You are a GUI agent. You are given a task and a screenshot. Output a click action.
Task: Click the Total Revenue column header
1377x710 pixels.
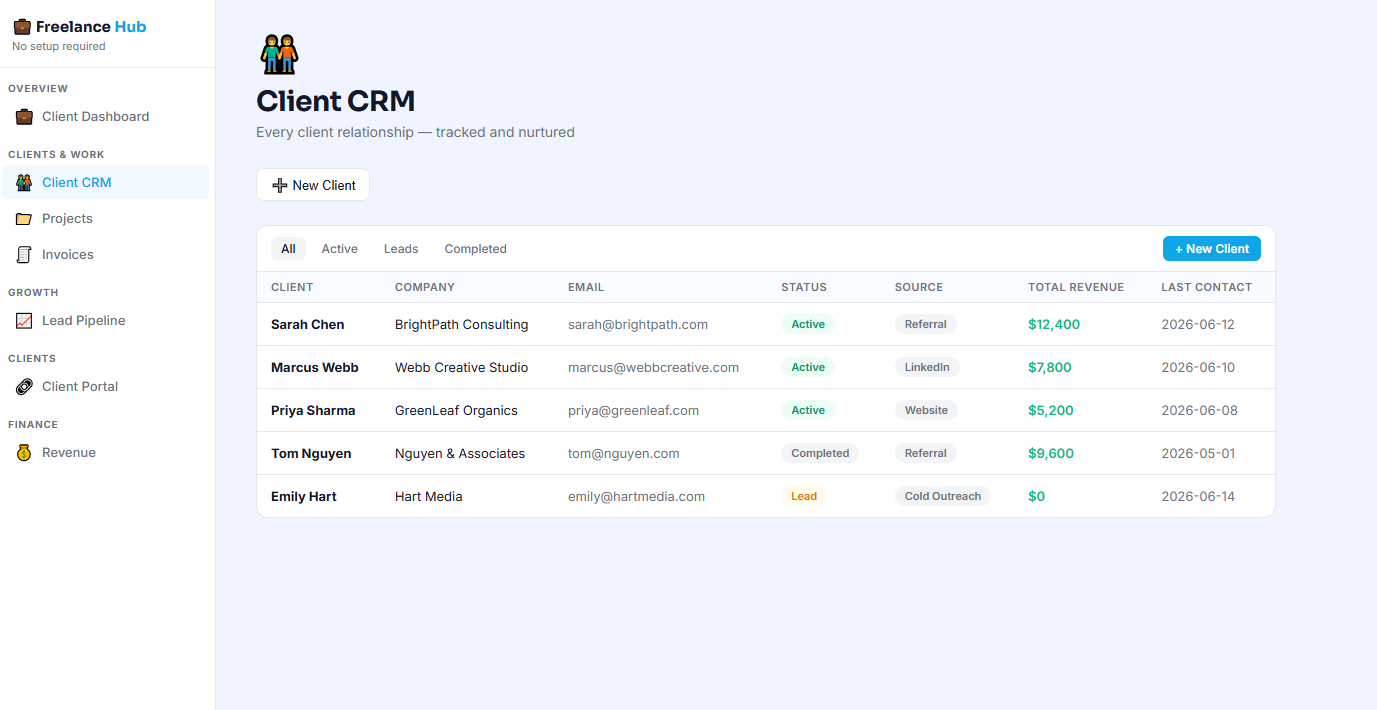1076,287
